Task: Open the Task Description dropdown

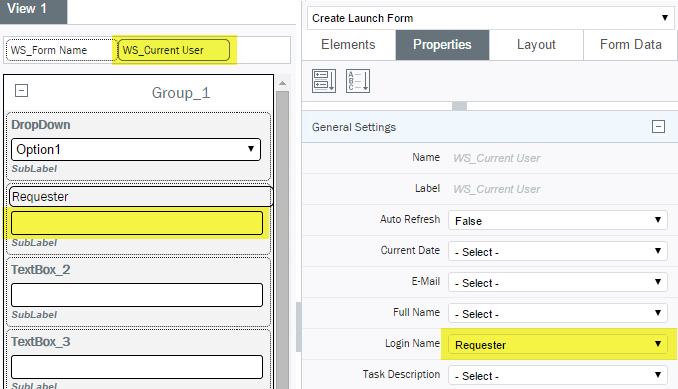Action: pyautogui.click(x=557, y=375)
